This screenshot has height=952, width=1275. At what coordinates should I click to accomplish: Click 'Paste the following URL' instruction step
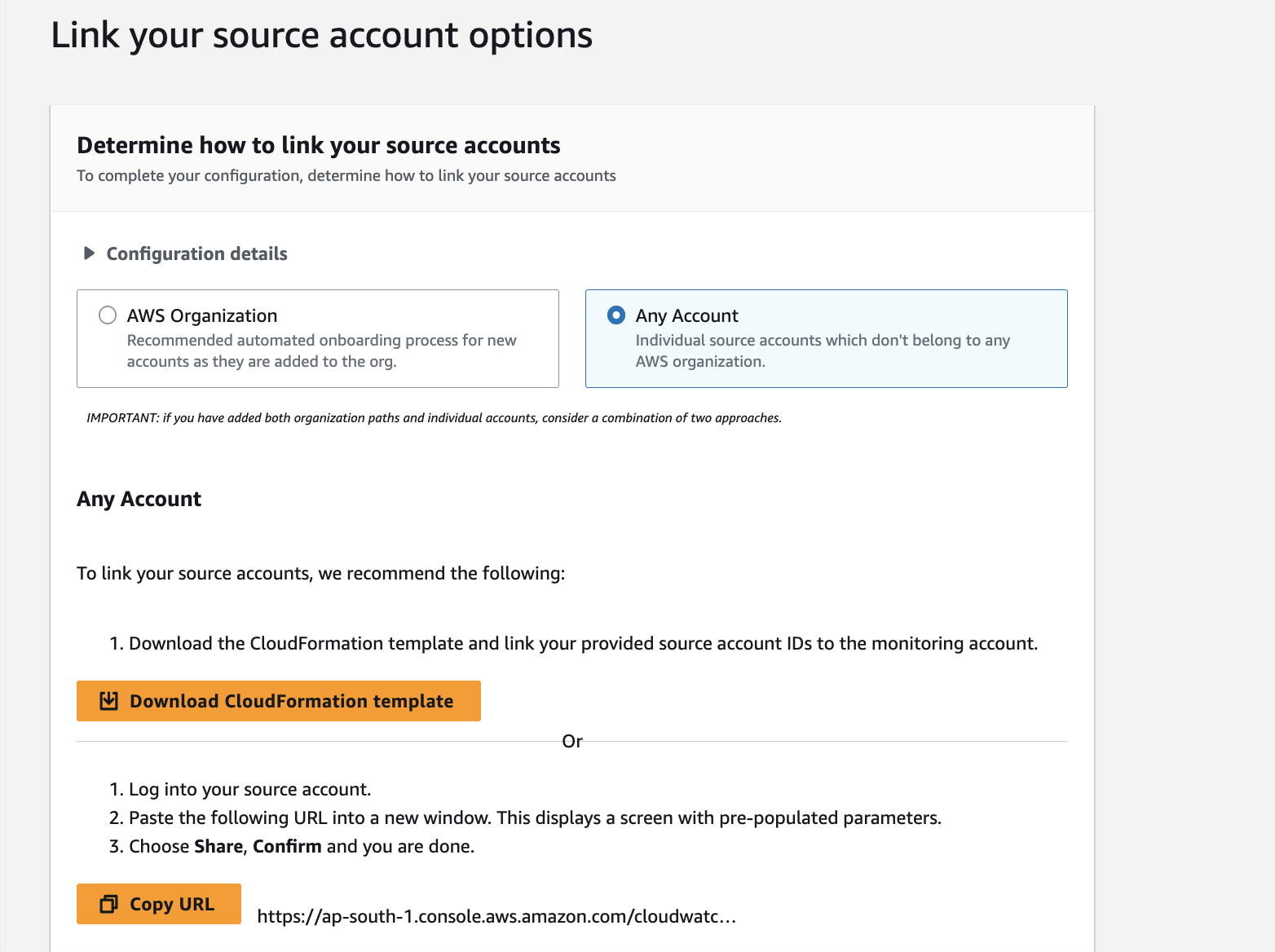tap(535, 818)
